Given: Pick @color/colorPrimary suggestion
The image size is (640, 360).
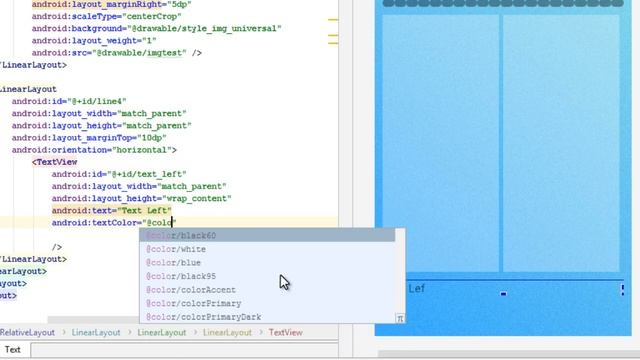Looking at the screenshot, I should pos(267,303).
